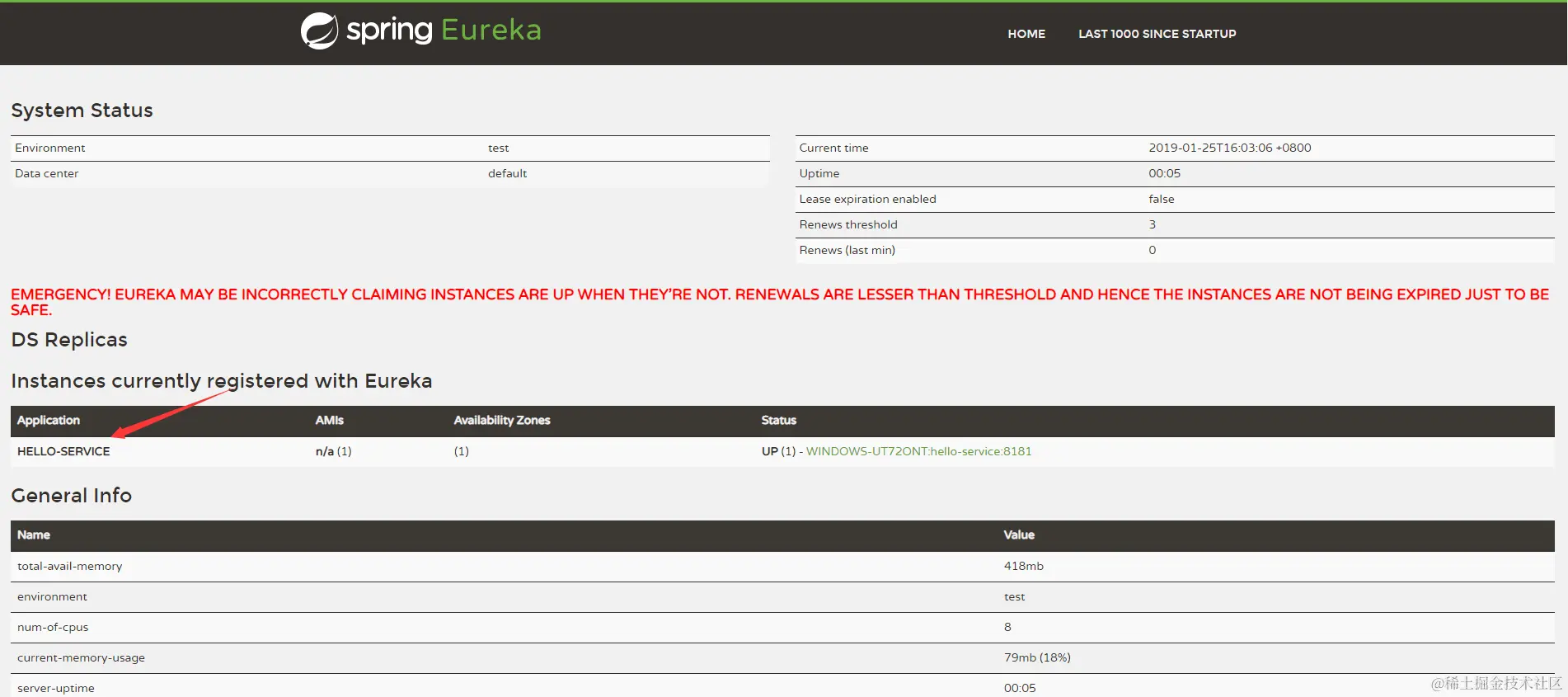Click the System Status heading
Viewport: 1568px width, 697px height.
coord(82,110)
